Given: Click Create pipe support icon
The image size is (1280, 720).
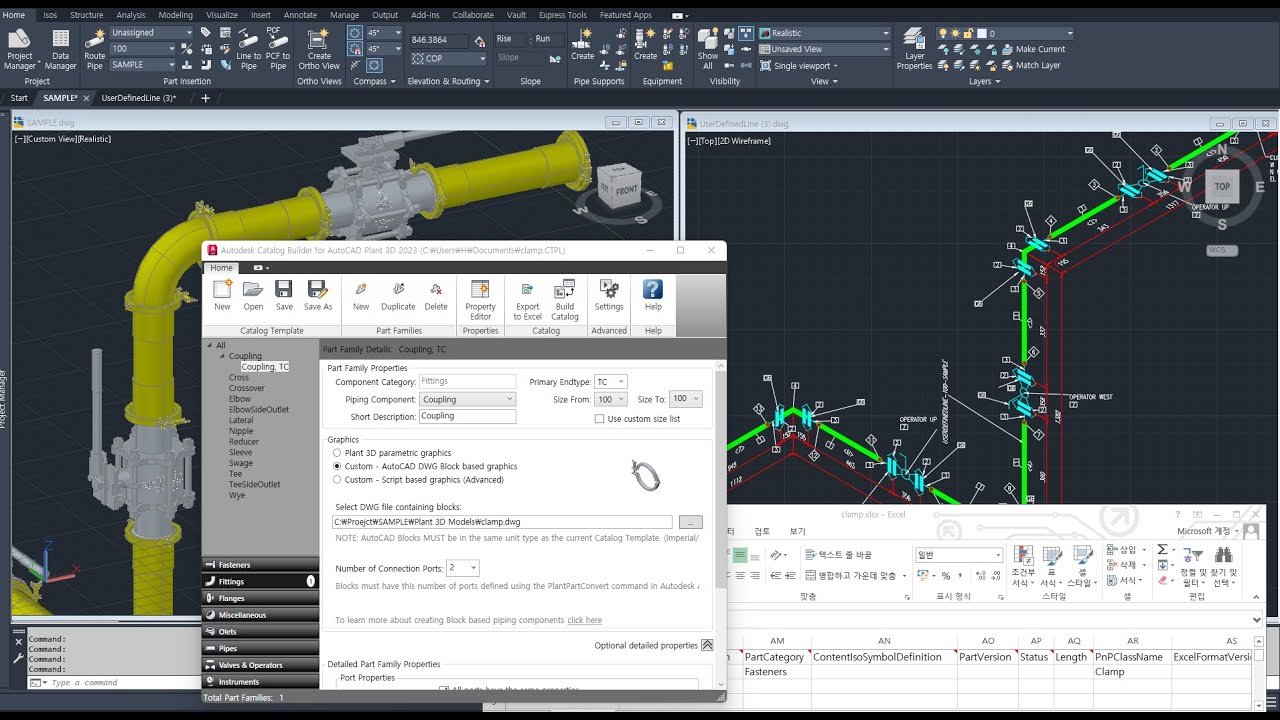Looking at the screenshot, I should pos(583,45).
